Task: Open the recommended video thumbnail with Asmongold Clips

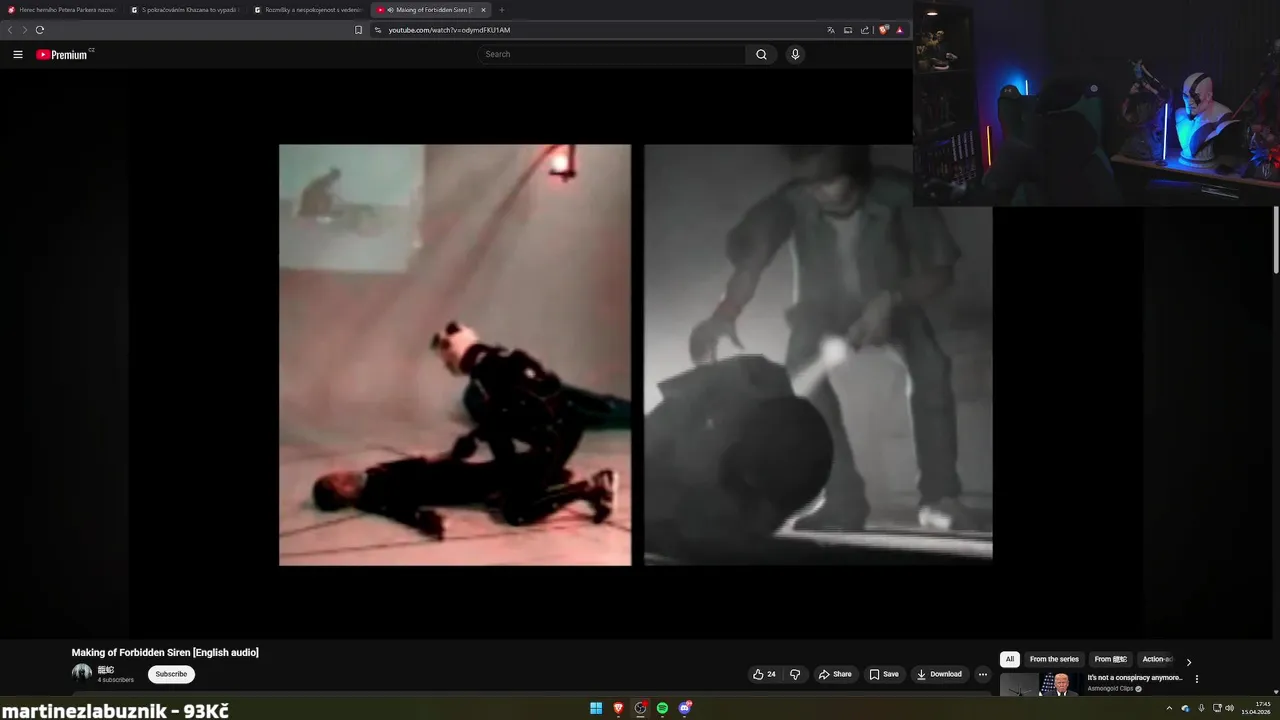Action: coord(1040,684)
